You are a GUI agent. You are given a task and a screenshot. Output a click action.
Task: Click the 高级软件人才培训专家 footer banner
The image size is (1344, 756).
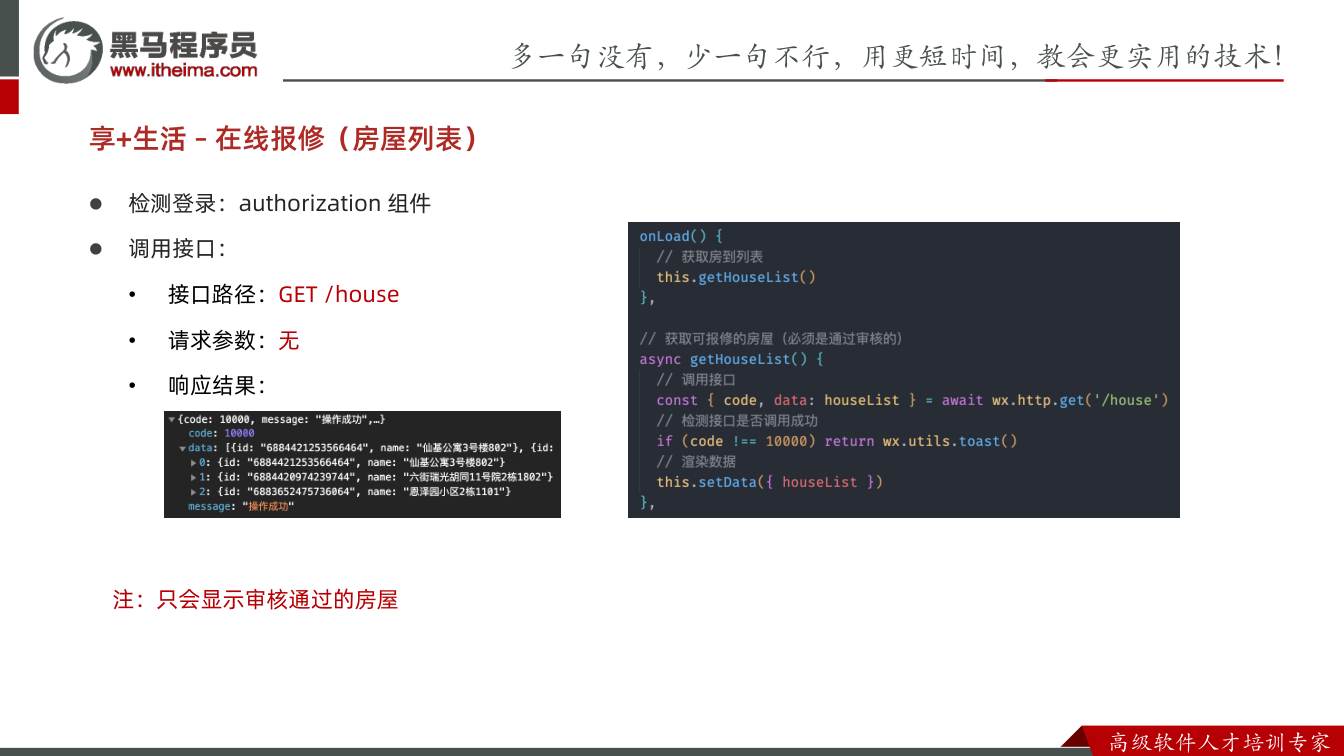pos(1220,742)
